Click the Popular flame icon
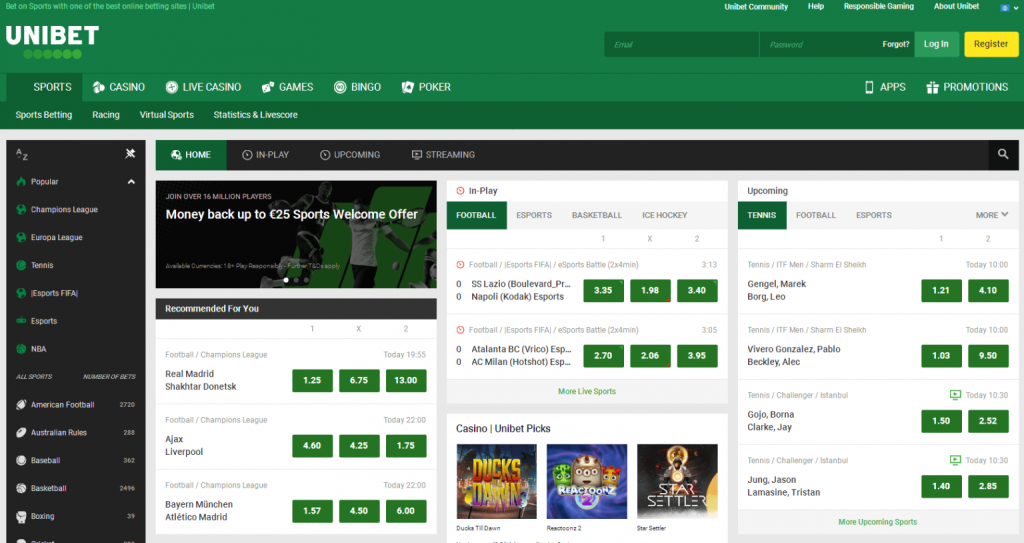The width and height of the screenshot is (1024, 543). [x=21, y=182]
